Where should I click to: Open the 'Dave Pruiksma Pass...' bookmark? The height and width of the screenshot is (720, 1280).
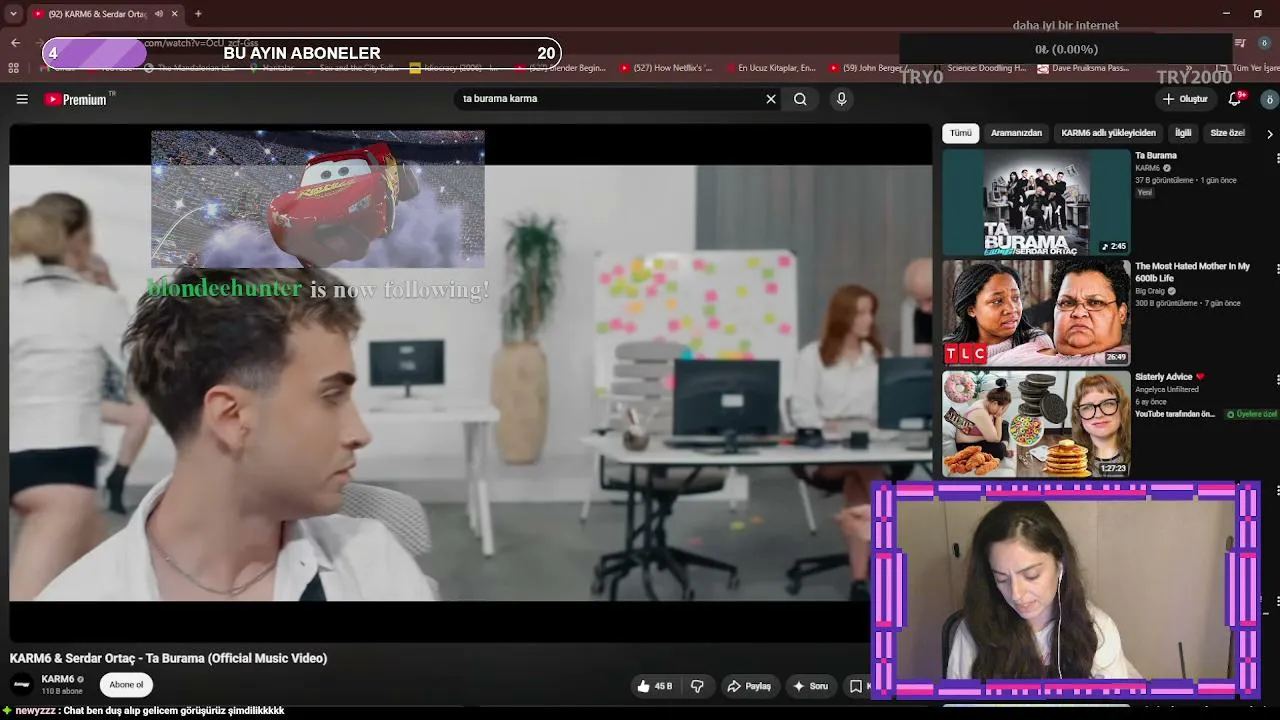(1083, 68)
